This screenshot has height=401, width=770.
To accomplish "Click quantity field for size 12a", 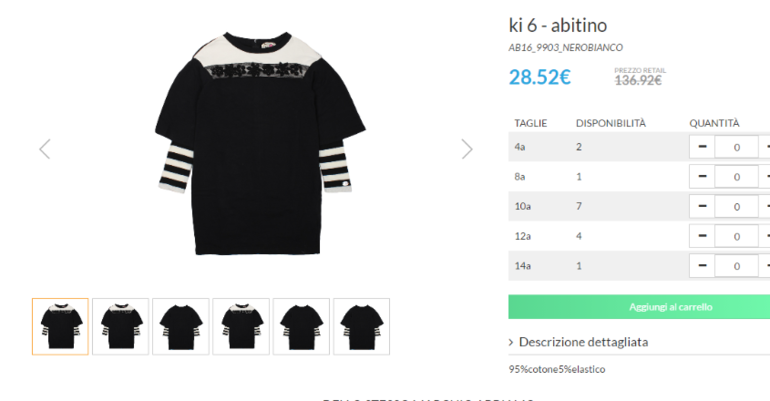I will coord(736,237).
